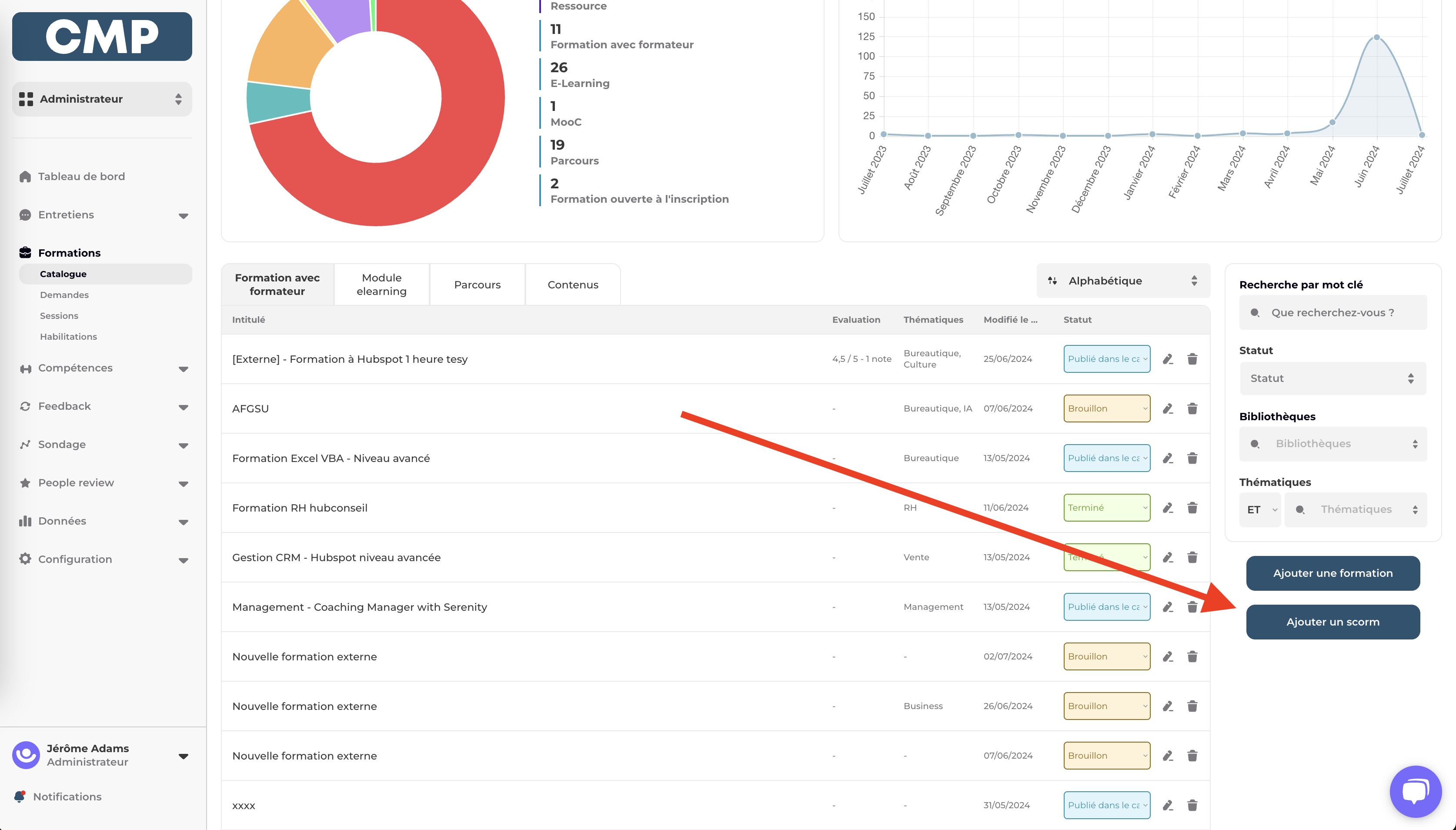Open the Alphabétique sort dropdown

coord(1122,281)
